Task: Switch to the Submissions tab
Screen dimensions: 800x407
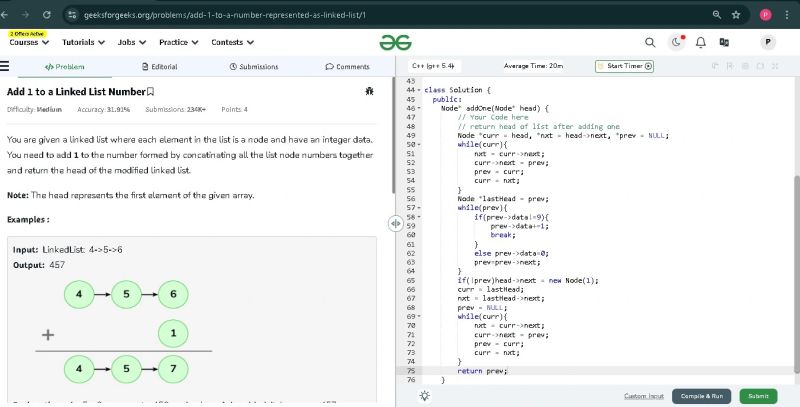Action: (x=254, y=66)
